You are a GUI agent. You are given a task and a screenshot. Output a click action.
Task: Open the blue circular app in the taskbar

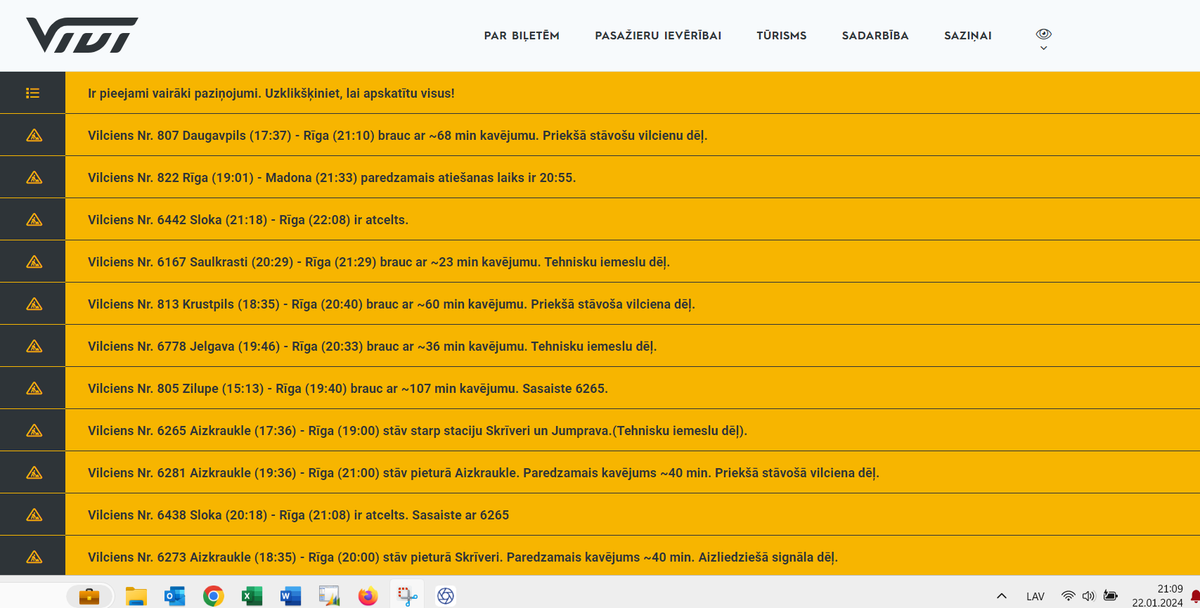tap(445, 596)
